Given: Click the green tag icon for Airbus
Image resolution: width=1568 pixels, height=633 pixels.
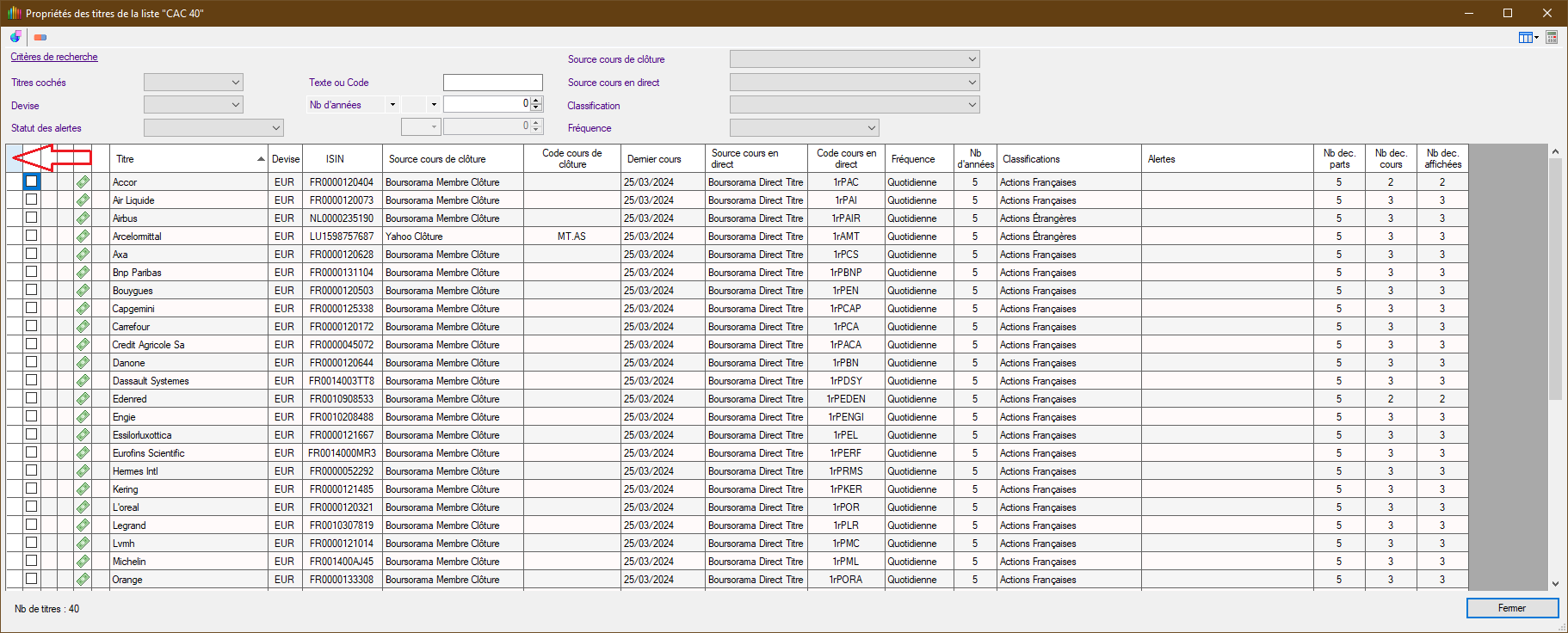Looking at the screenshot, I should [83, 218].
